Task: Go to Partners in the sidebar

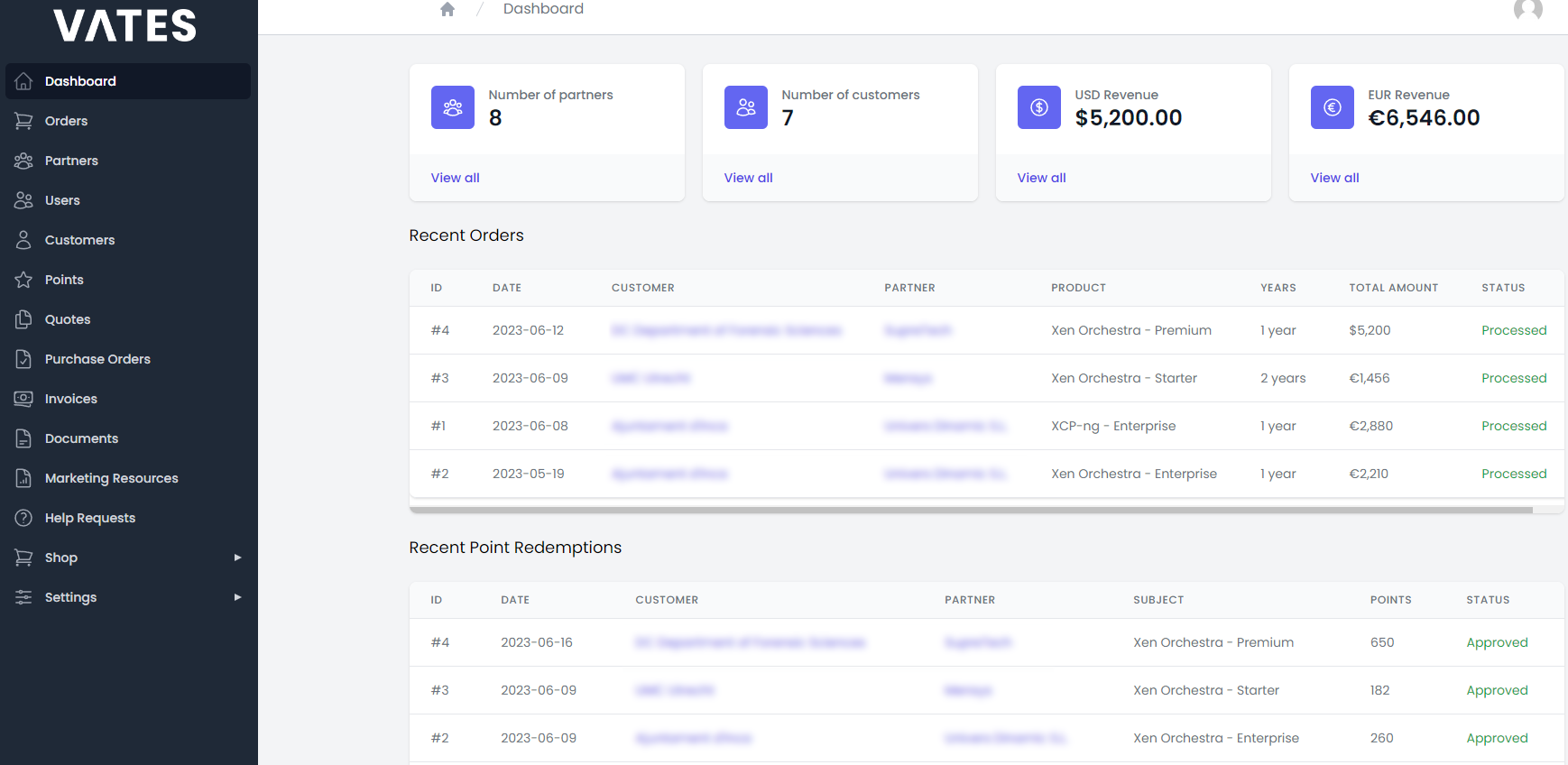Action: pyautogui.click(x=128, y=161)
